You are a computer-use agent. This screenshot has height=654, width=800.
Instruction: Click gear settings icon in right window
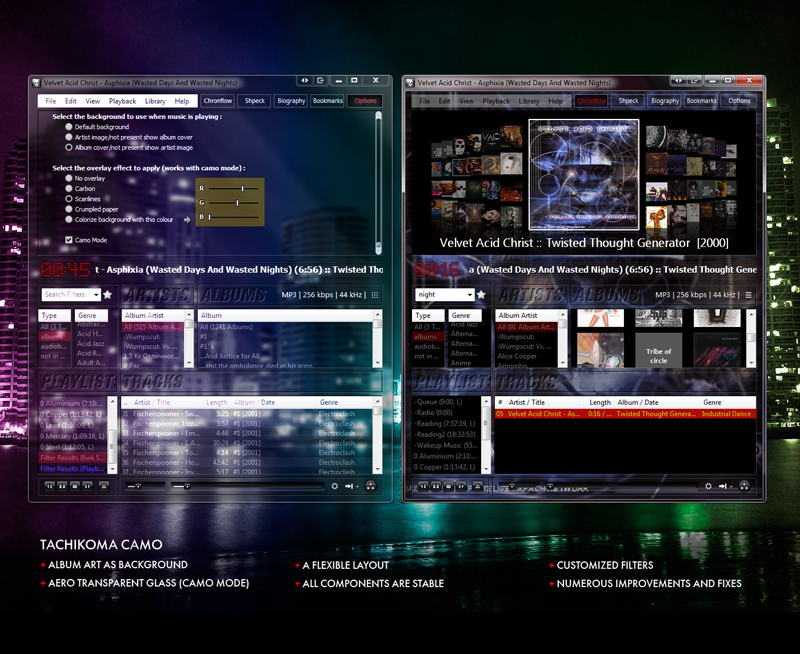click(708, 486)
